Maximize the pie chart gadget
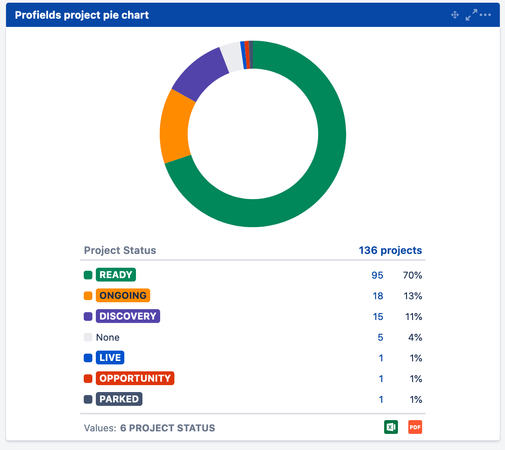 pos(471,15)
